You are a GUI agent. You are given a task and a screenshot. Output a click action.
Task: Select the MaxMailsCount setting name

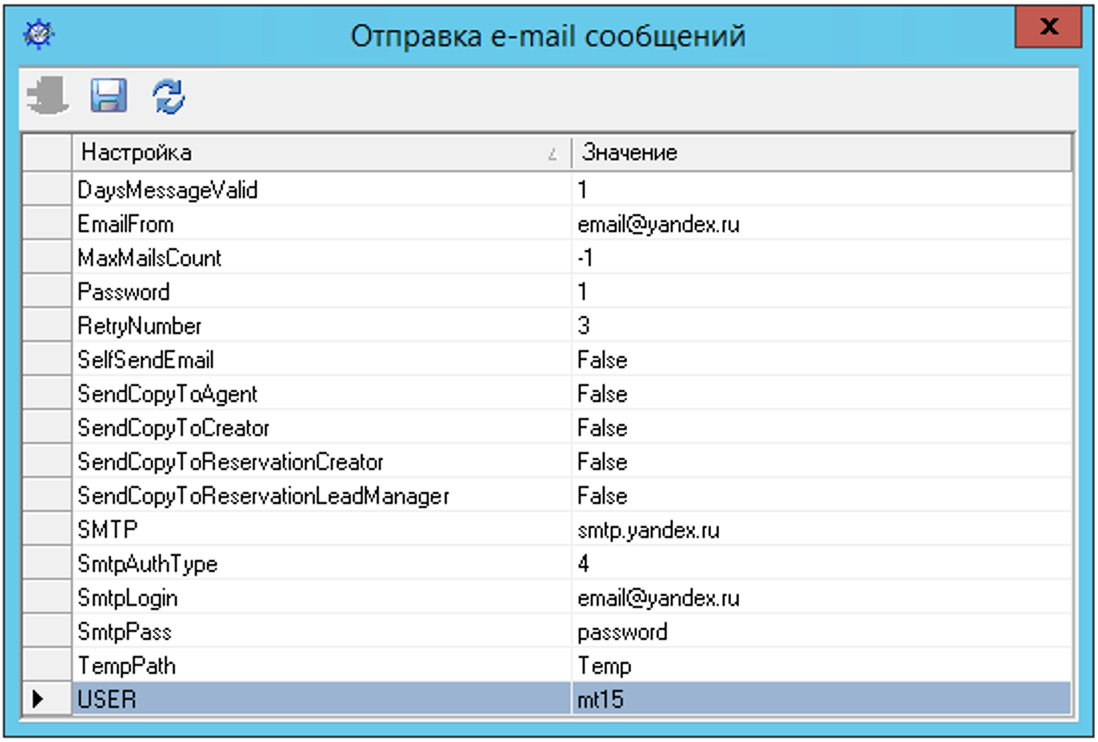(x=150, y=258)
